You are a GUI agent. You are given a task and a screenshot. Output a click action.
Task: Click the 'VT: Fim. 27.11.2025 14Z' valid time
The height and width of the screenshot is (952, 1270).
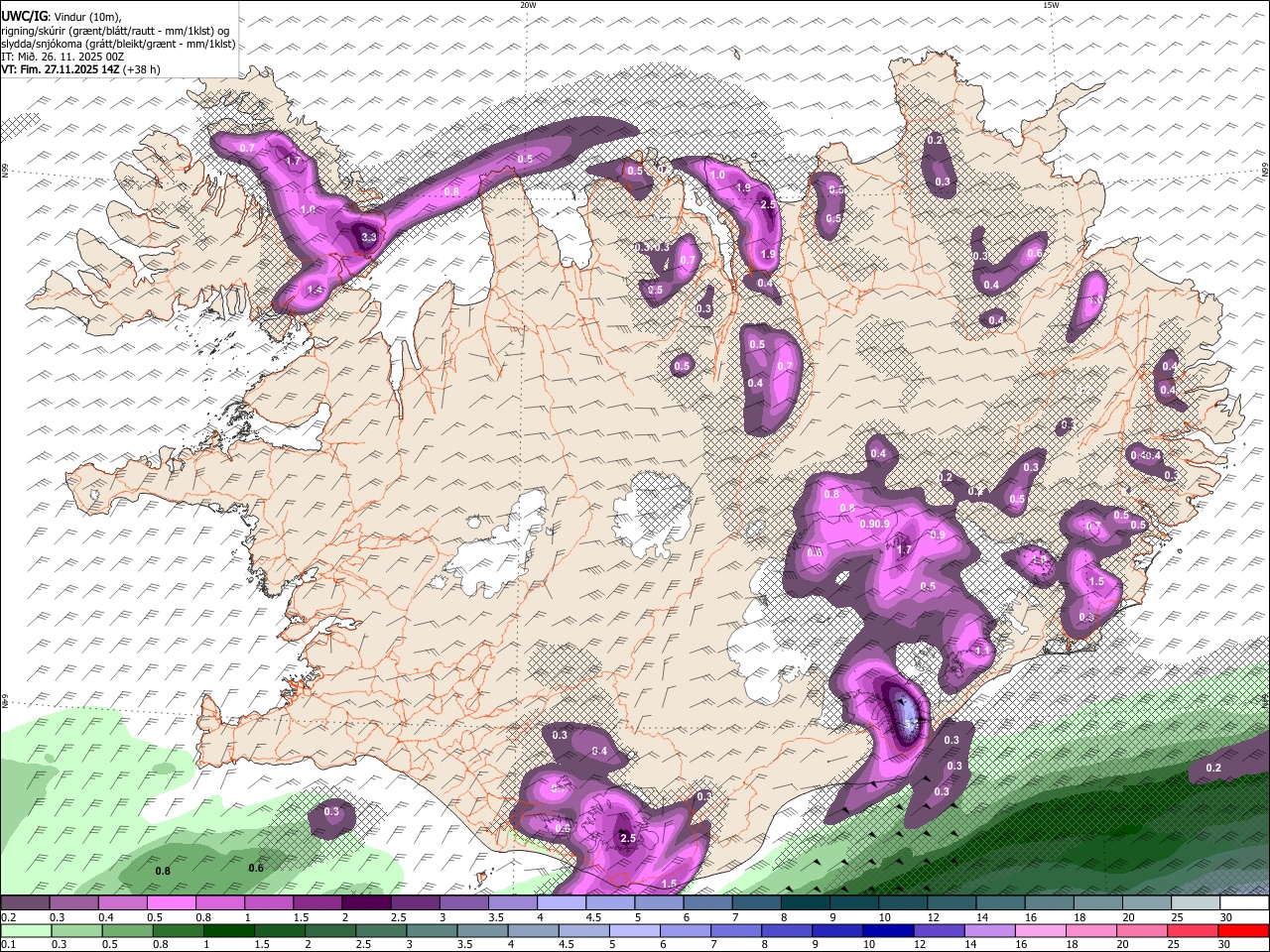pyautogui.click(x=61, y=69)
